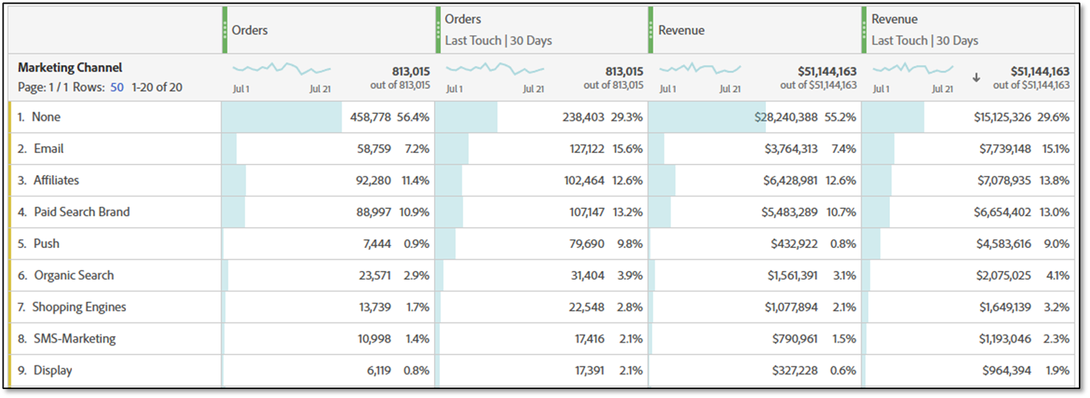This screenshot has height=398, width=1090.
Task: Click the Orders Last Touch sparkline chart
Action: click(495, 69)
